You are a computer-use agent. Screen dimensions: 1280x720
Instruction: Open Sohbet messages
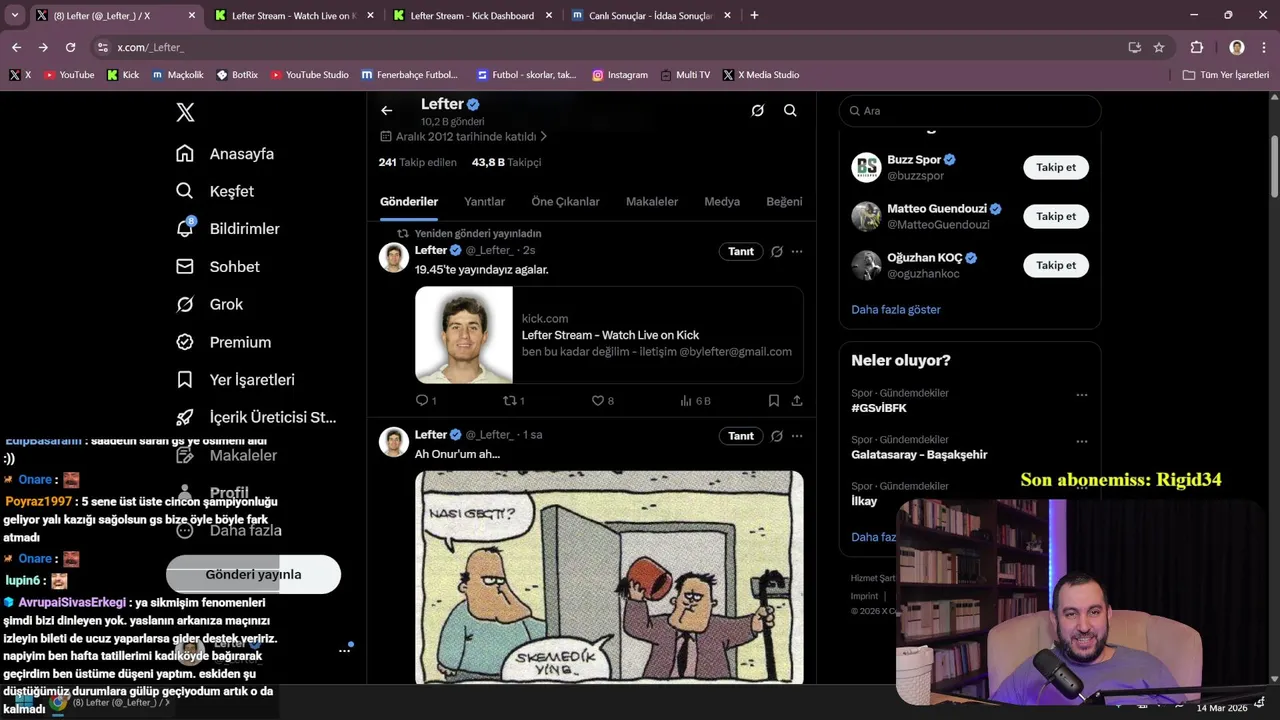pyautogui.click(x=219, y=267)
